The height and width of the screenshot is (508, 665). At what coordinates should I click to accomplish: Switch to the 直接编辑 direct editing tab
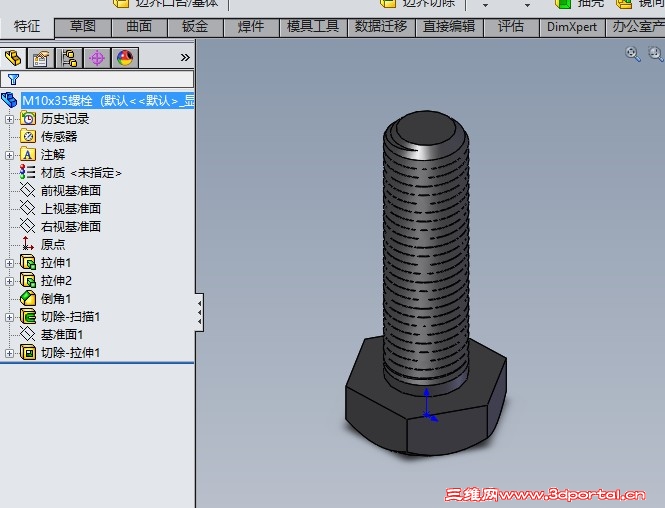[449, 27]
